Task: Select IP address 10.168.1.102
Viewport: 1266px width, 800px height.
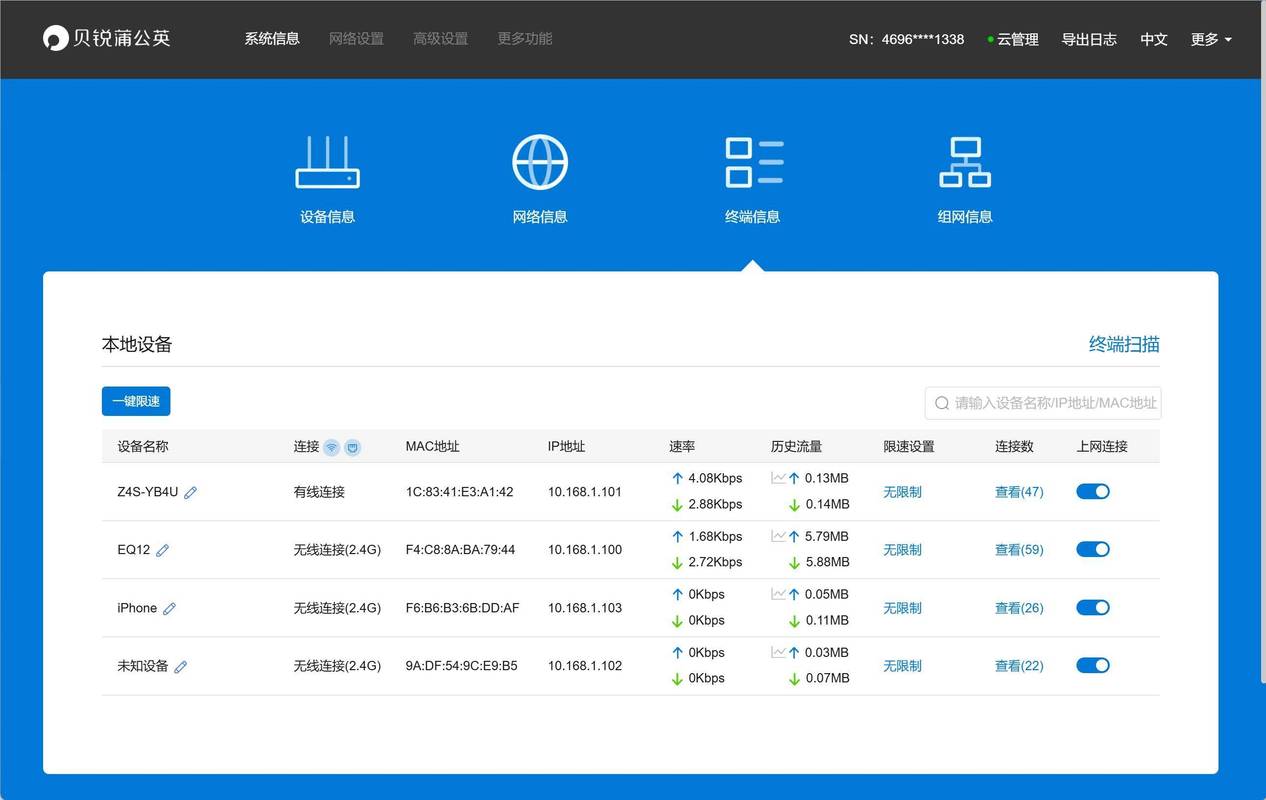Action: (x=585, y=666)
